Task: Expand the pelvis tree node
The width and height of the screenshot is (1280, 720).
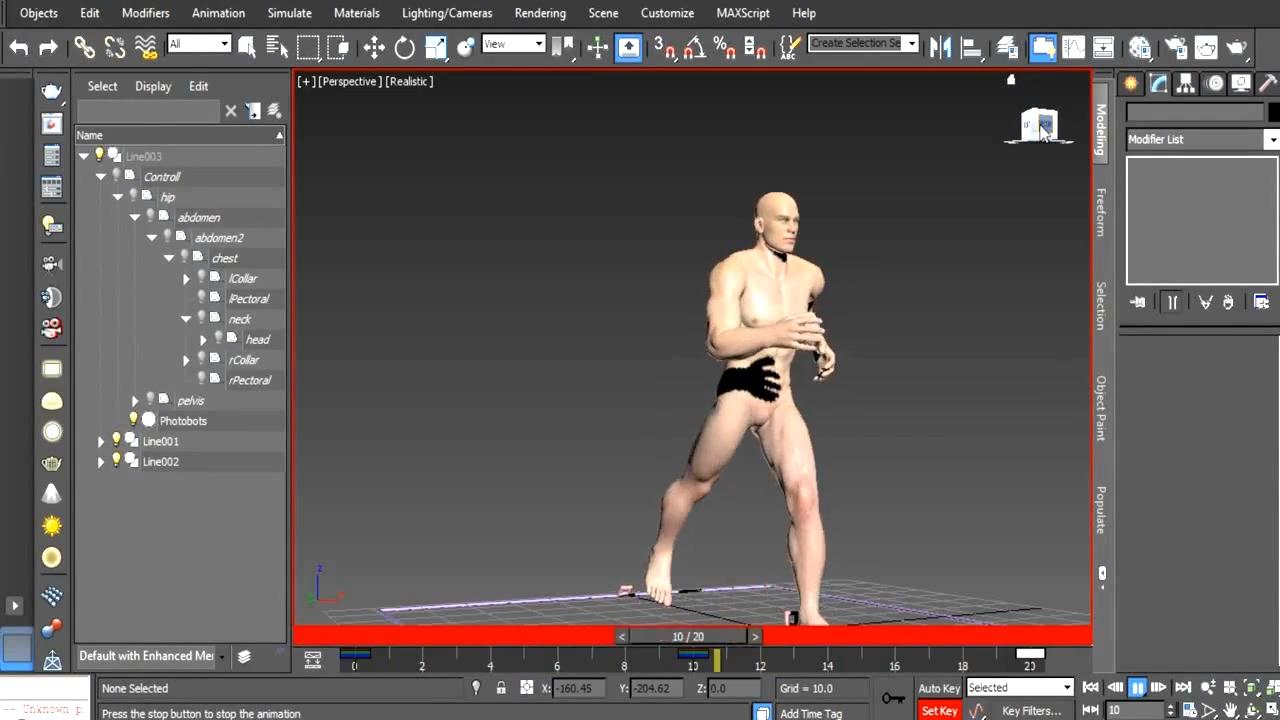Action: click(135, 400)
